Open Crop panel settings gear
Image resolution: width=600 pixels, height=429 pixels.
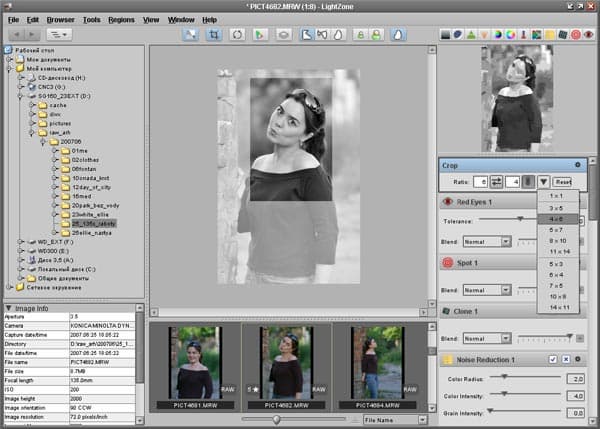click(x=577, y=164)
